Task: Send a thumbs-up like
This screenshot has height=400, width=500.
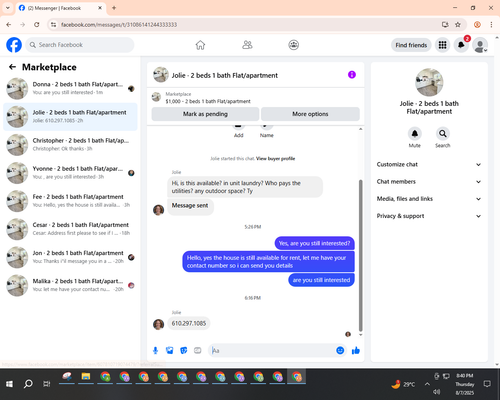Action: [356, 350]
